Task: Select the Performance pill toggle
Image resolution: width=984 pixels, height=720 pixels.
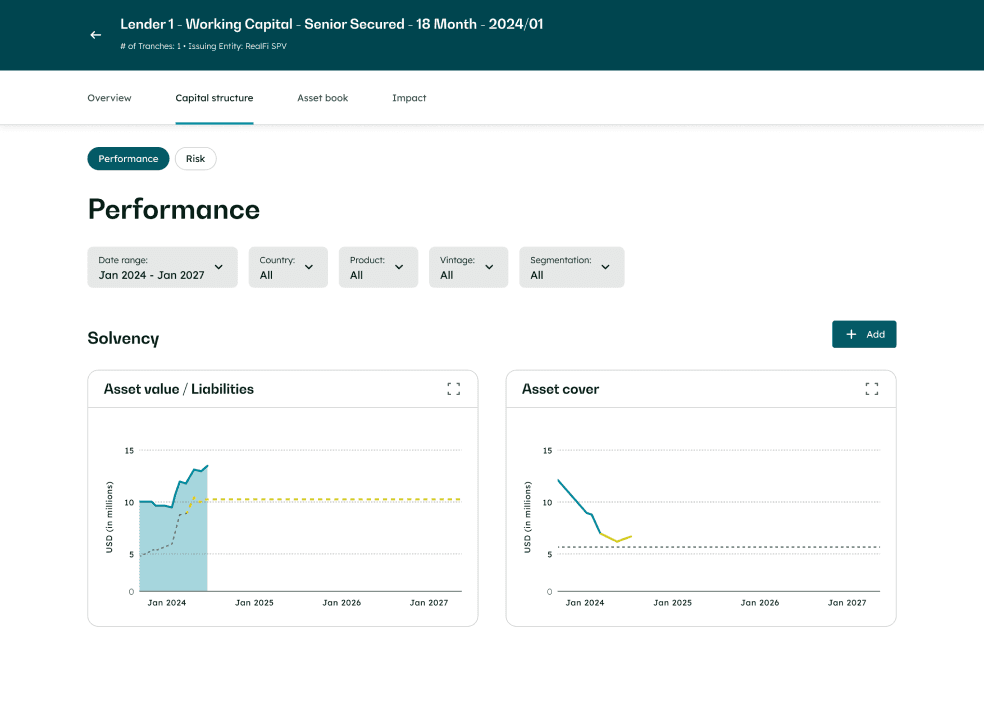Action: point(128,159)
